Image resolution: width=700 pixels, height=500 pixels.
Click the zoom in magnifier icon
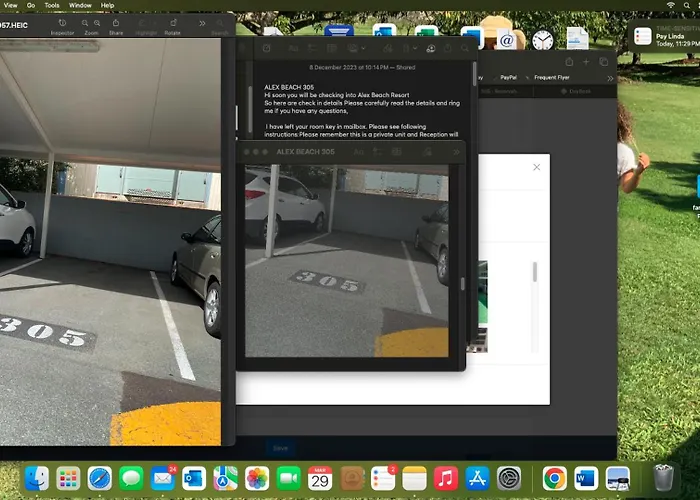(97, 22)
